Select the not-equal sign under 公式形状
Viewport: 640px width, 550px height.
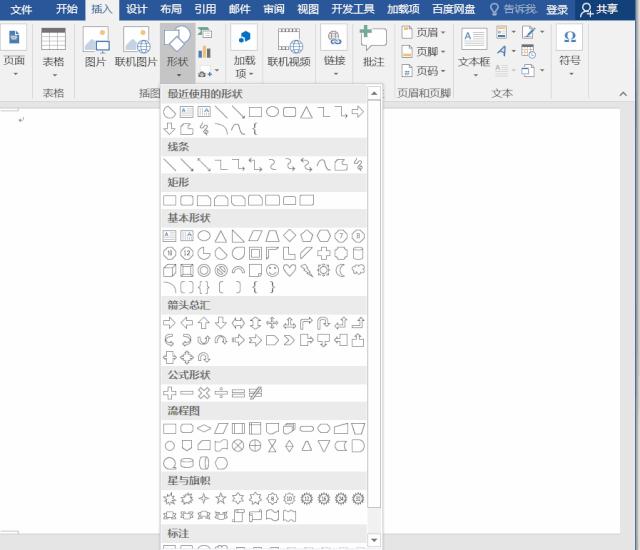(x=255, y=393)
